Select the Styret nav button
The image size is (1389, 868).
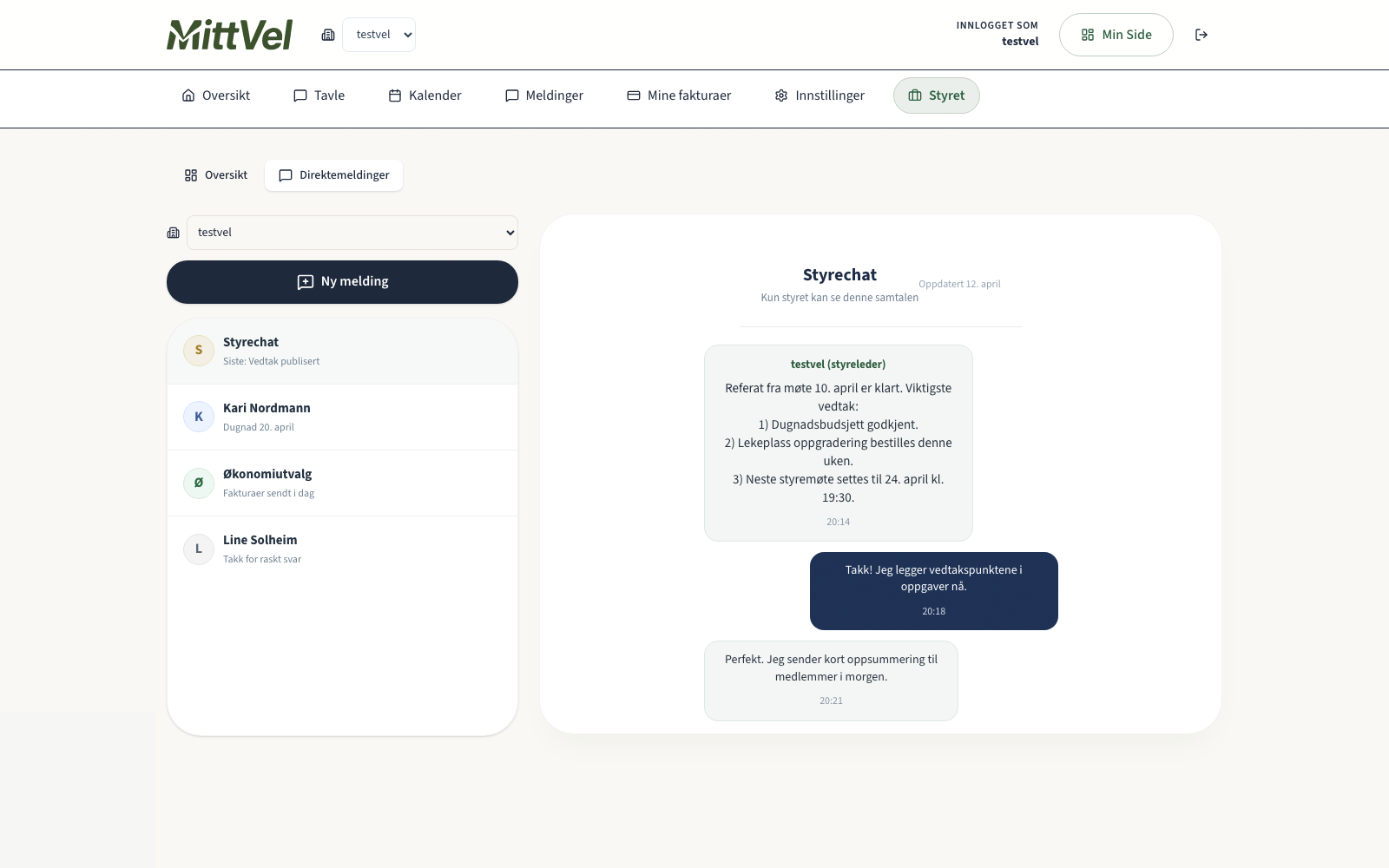pos(936,95)
